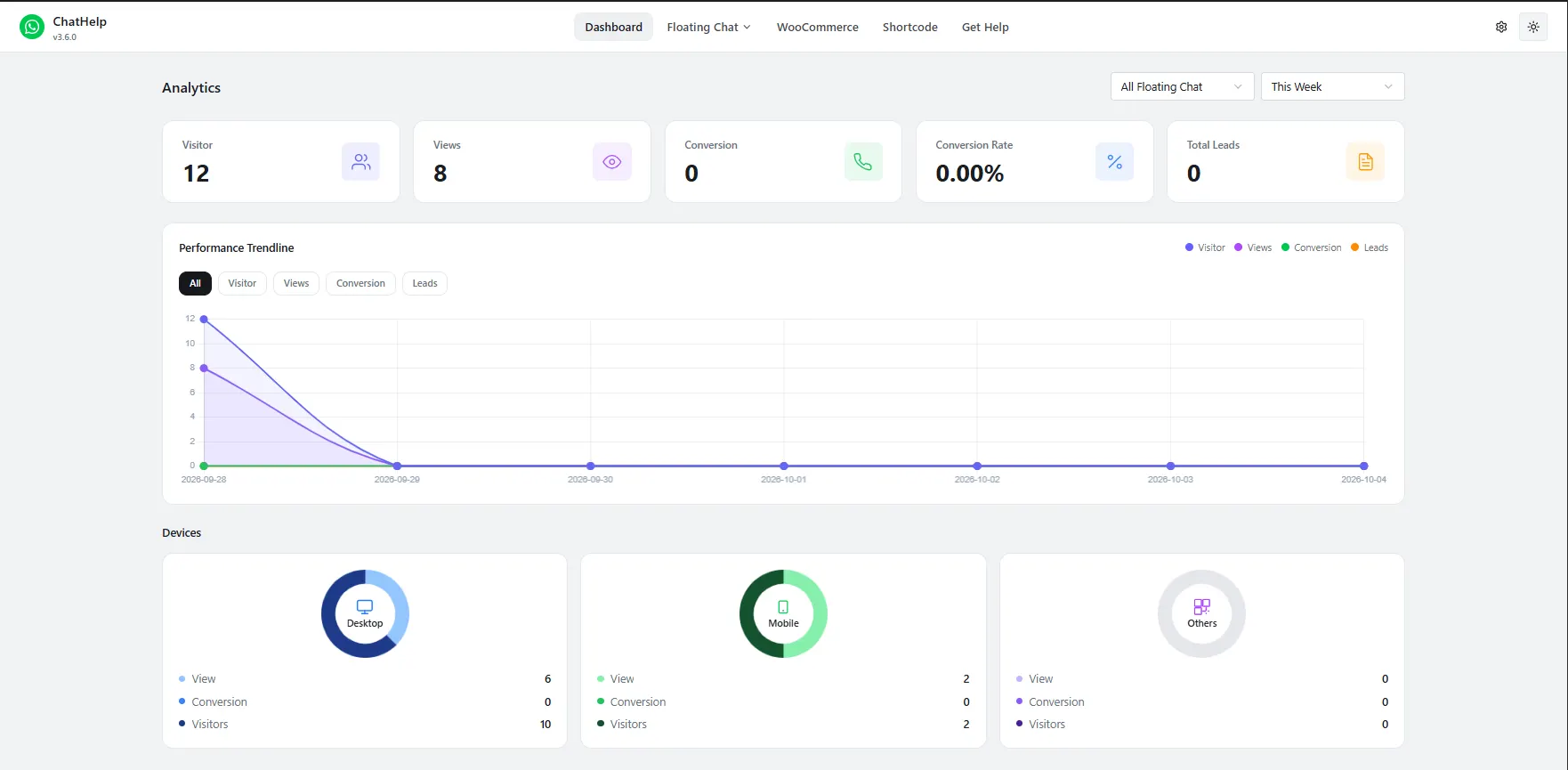The image size is (1568, 770).
Task: Click the "Performance Trendline" heading
Action: (236, 247)
